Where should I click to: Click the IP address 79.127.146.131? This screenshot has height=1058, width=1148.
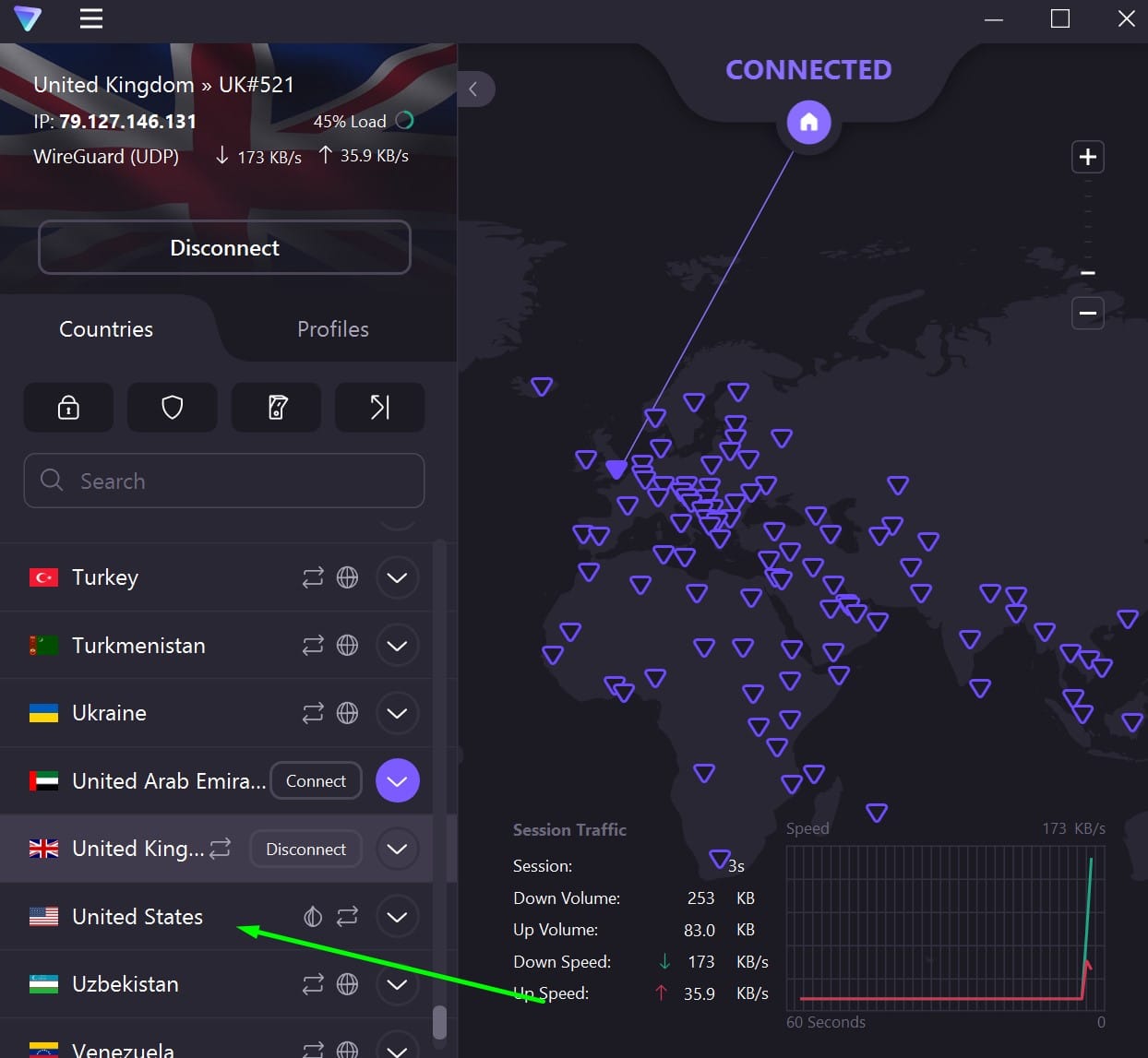point(127,121)
